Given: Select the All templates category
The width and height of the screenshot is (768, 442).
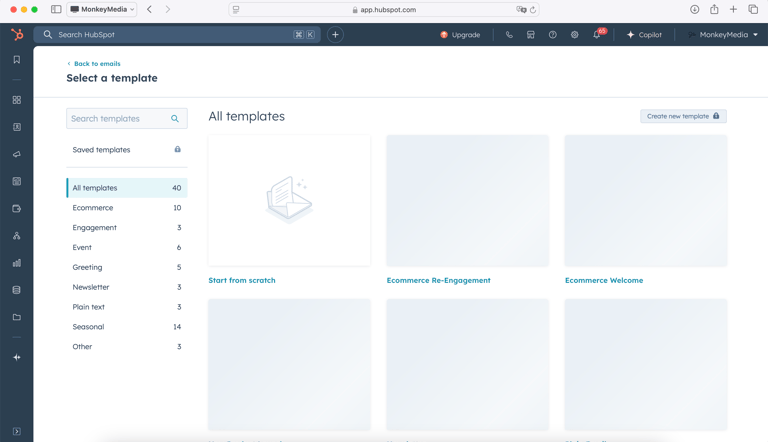Looking at the screenshot, I should coord(127,188).
